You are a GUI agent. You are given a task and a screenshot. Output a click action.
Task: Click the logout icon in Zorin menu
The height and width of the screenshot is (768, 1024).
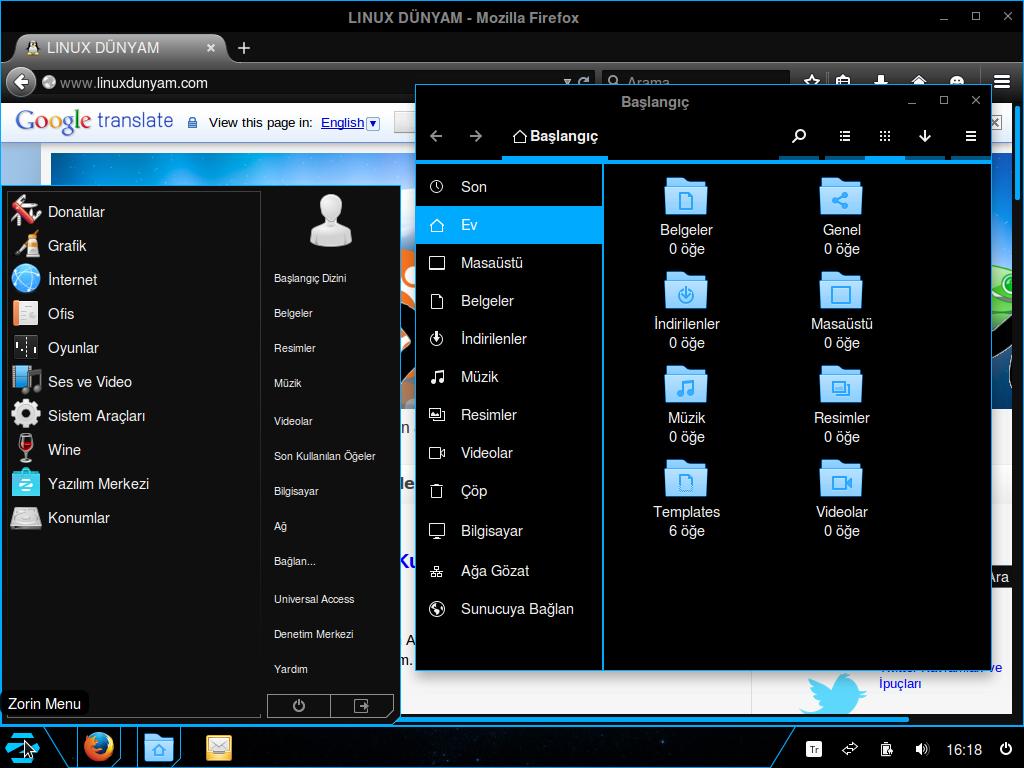[362, 705]
